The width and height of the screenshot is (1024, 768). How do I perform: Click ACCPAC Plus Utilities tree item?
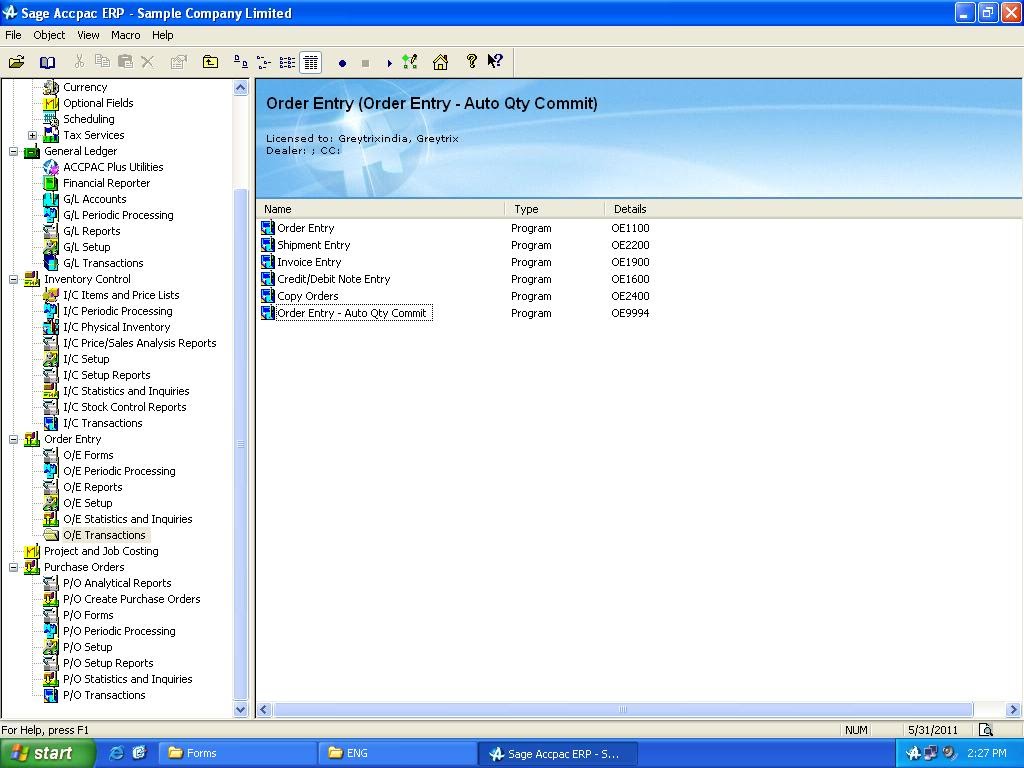(113, 167)
